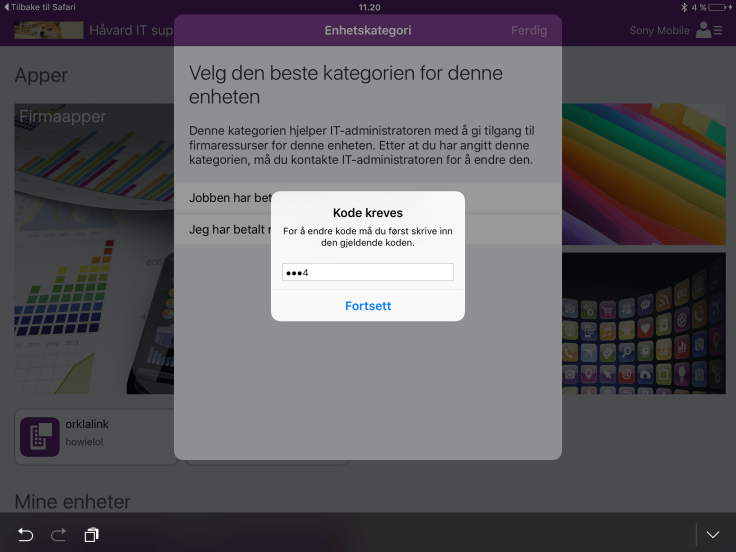Screen dimensions: 736x552
Task: Tap the Fortsett button in the dialog
Action: coord(368,306)
